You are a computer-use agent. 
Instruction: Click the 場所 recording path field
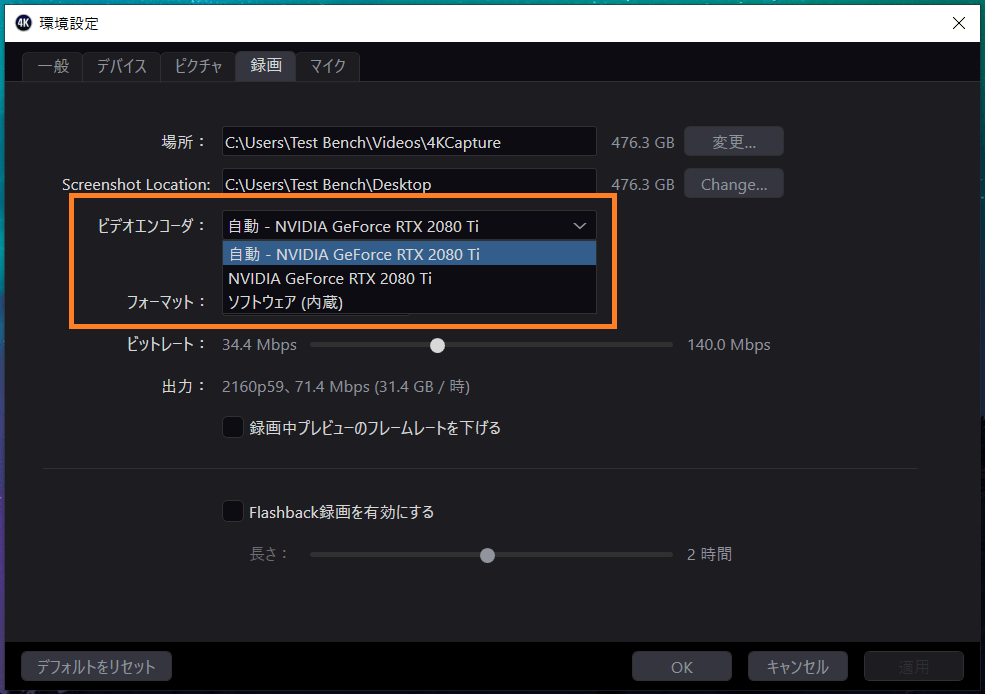pyautogui.click(x=409, y=142)
